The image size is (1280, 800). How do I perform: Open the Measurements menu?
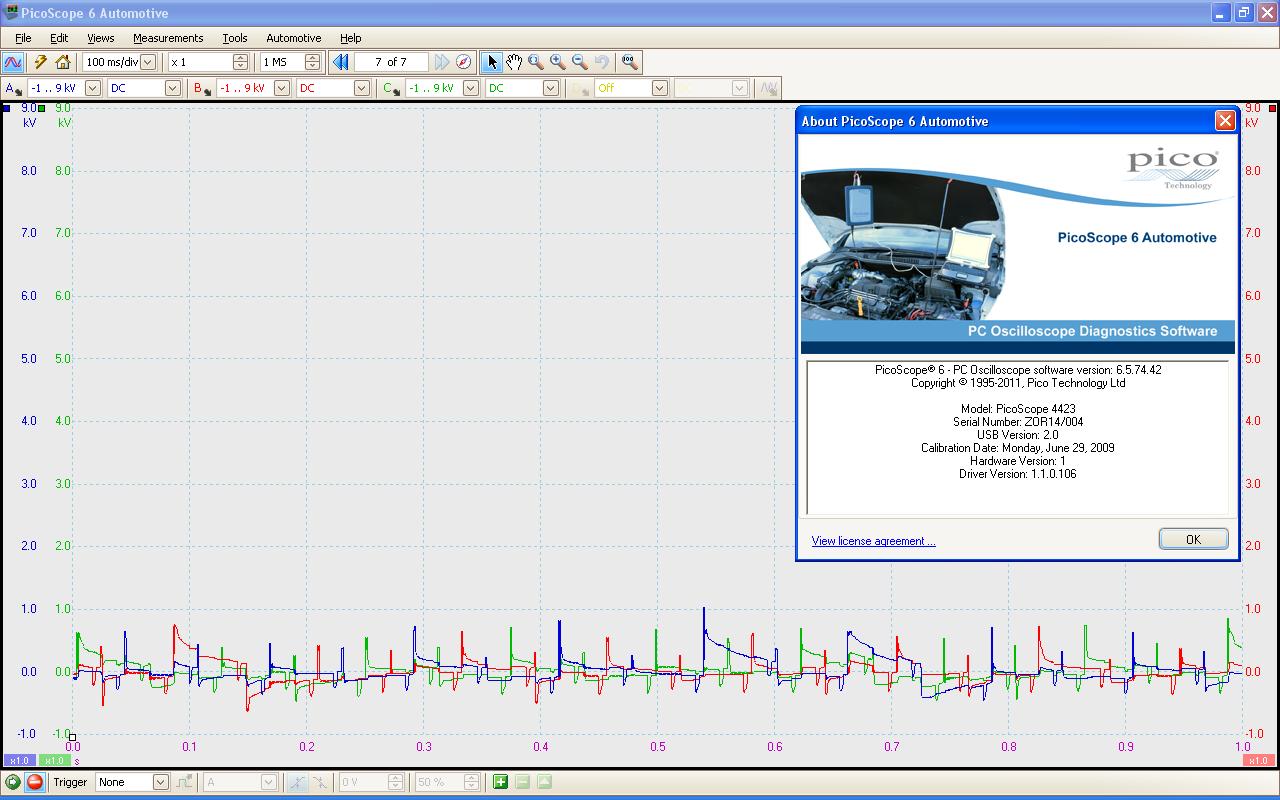(x=168, y=38)
